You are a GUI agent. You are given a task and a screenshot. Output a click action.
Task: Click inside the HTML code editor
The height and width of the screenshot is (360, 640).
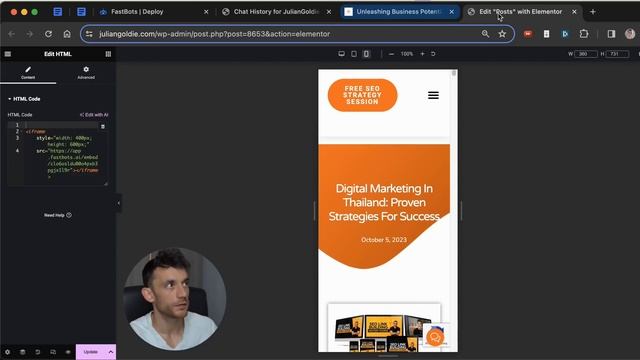(x=58, y=154)
